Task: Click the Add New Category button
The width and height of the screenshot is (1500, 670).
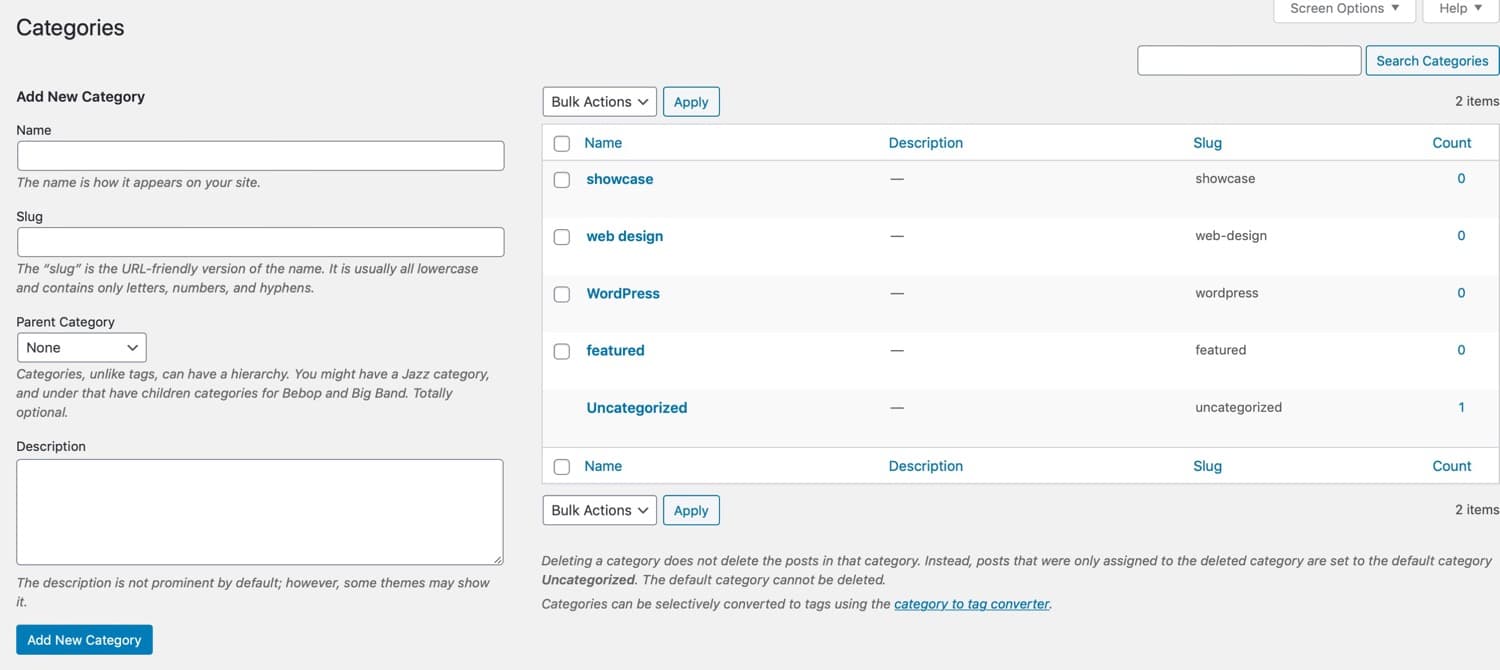Action: (84, 639)
